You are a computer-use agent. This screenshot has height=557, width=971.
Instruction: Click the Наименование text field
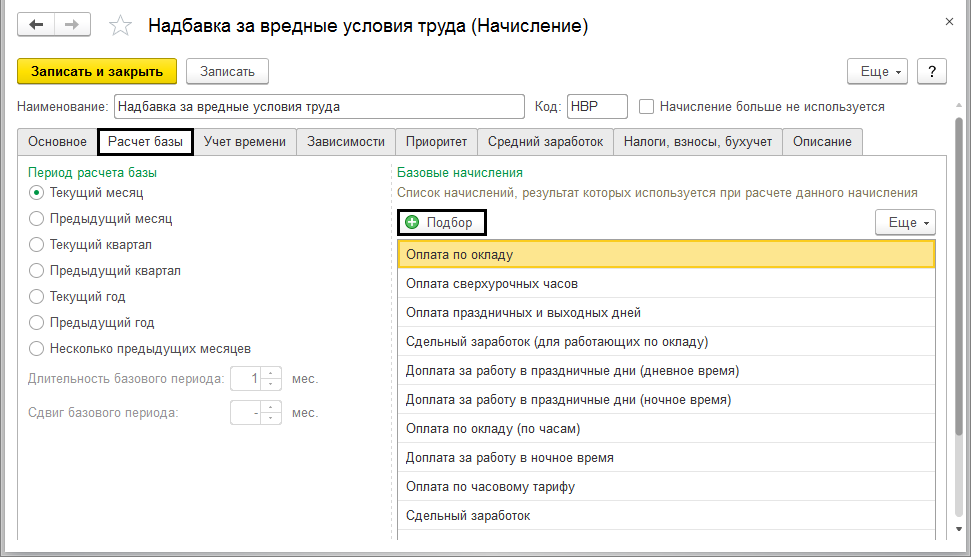coord(319,106)
